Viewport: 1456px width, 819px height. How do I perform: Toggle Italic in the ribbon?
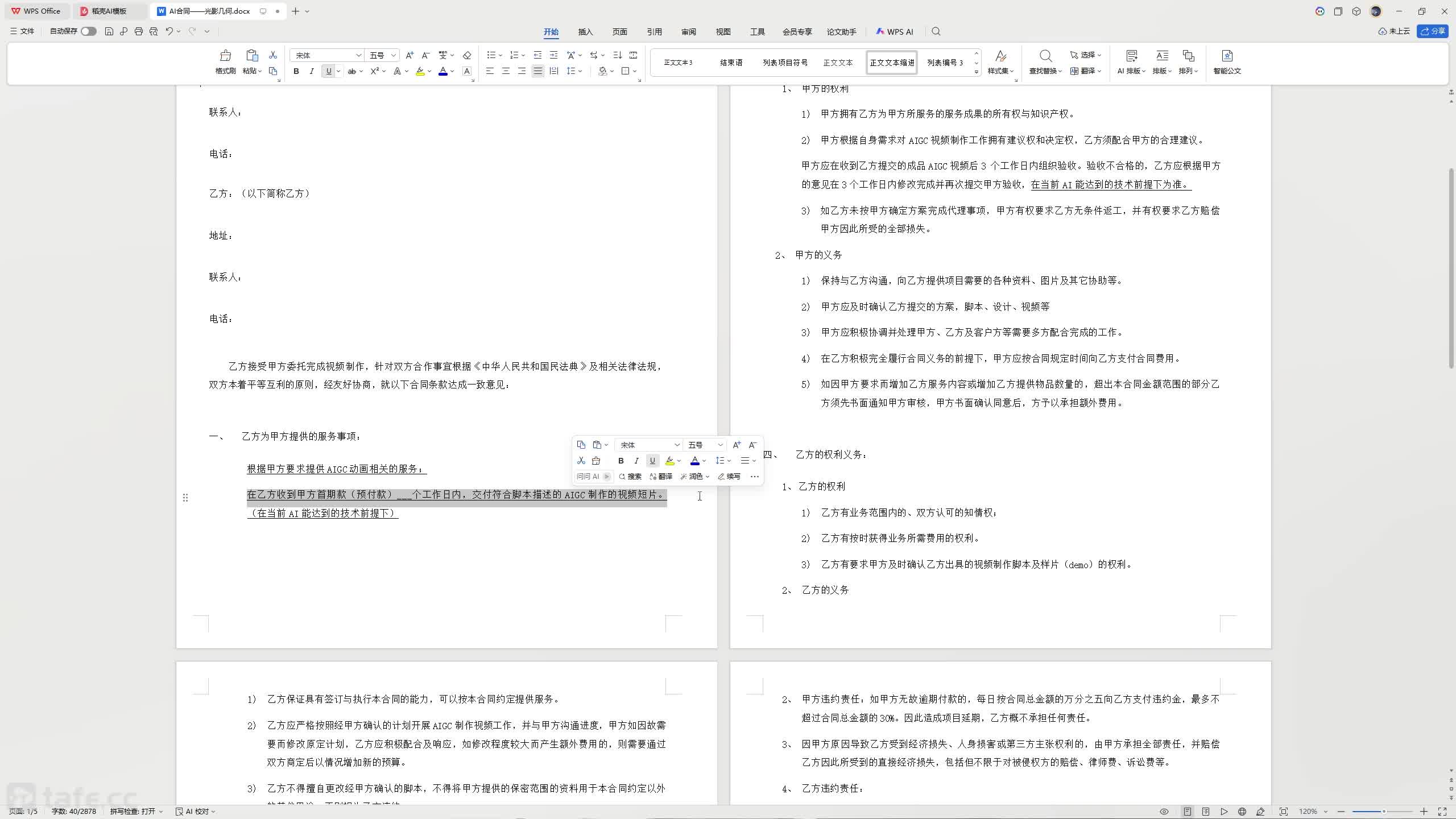pos(312,71)
